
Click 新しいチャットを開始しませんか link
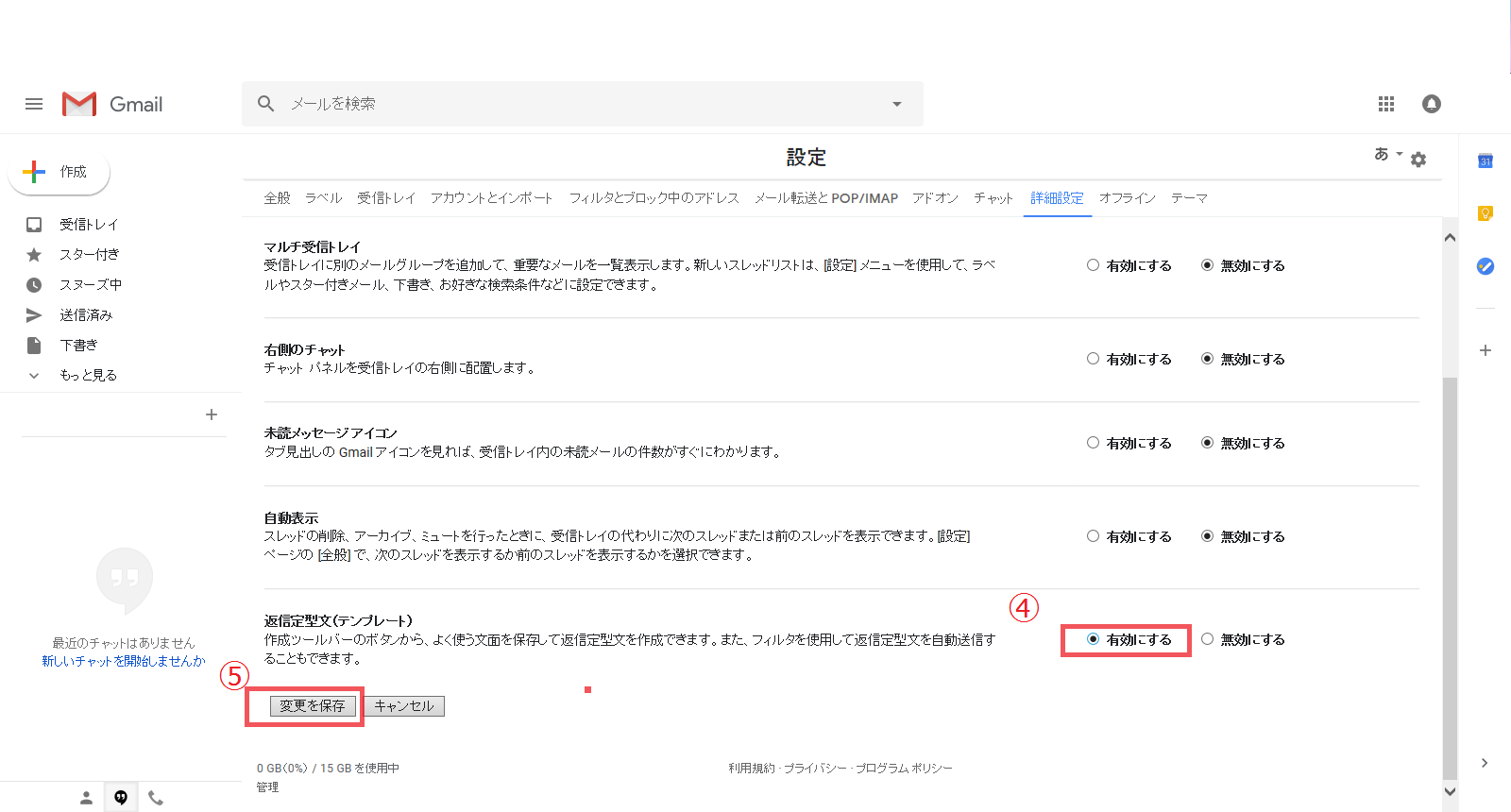(x=124, y=661)
